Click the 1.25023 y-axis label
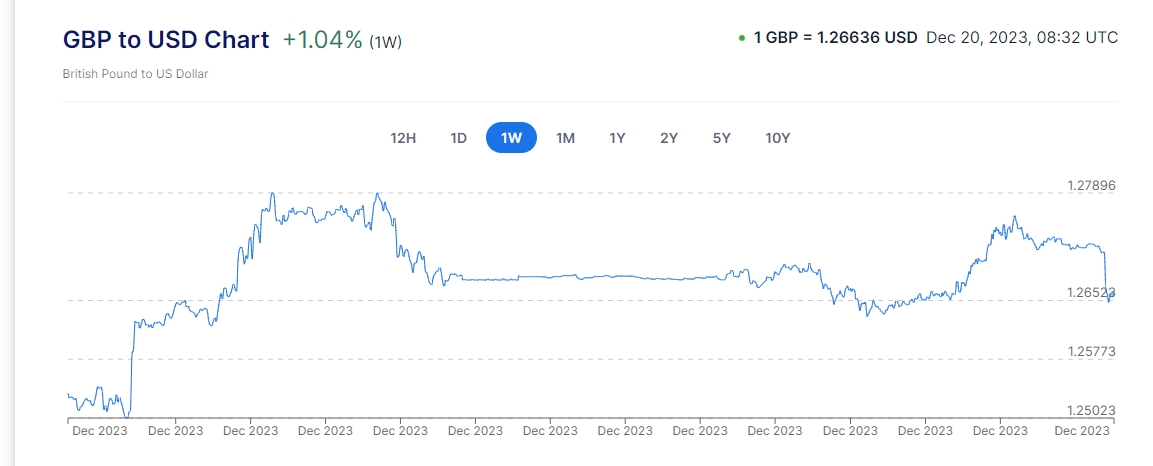Screen dimensions: 1153x466 pos(1086,410)
